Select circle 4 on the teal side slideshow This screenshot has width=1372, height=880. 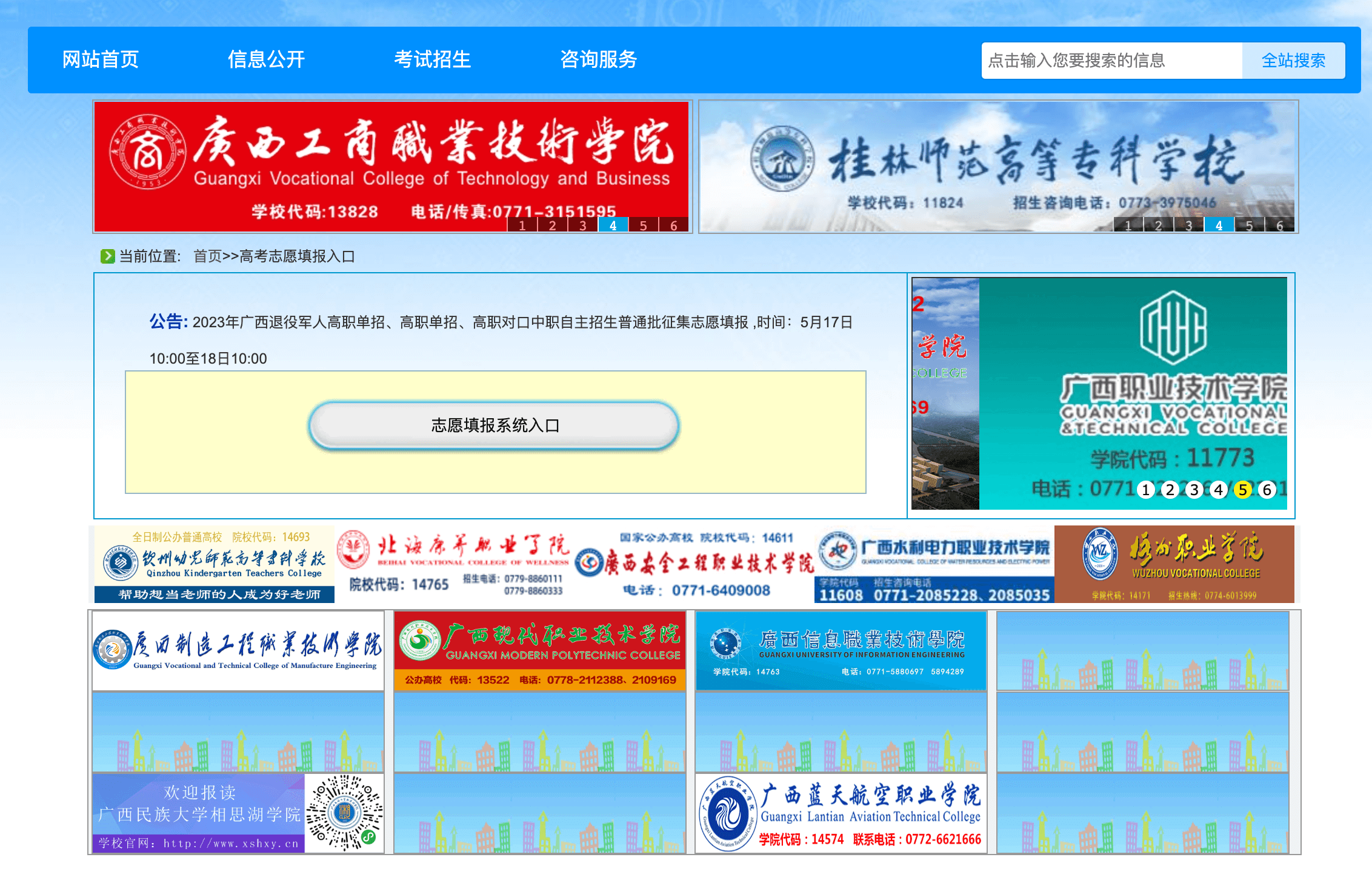coord(1219,490)
